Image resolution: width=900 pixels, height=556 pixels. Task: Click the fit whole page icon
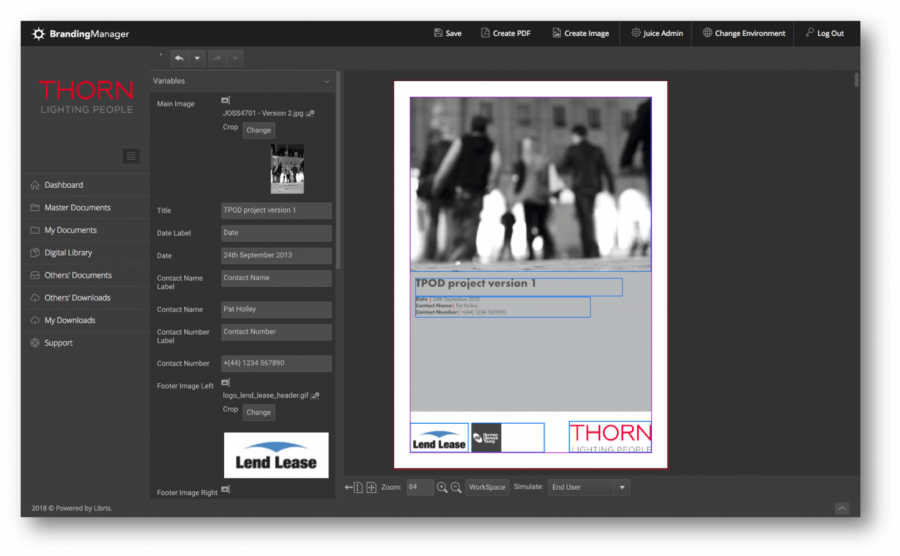click(371, 487)
